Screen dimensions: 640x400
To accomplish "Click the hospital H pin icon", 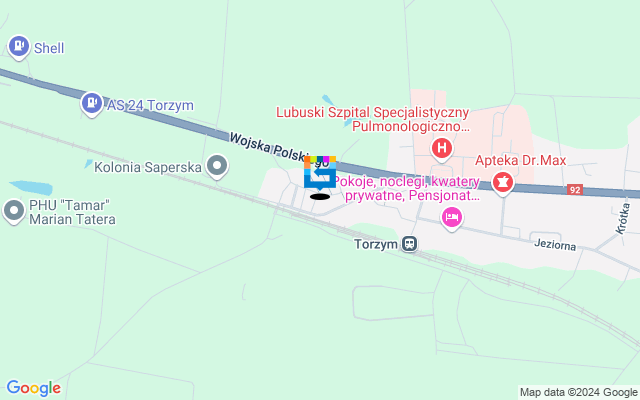I will [x=442, y=148].
